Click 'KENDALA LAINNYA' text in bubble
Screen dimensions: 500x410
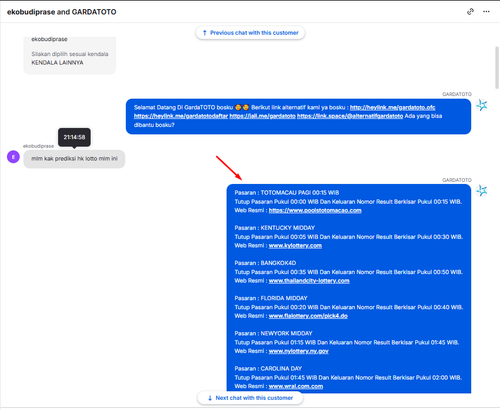pyautogui.click(x=57, y=63)
